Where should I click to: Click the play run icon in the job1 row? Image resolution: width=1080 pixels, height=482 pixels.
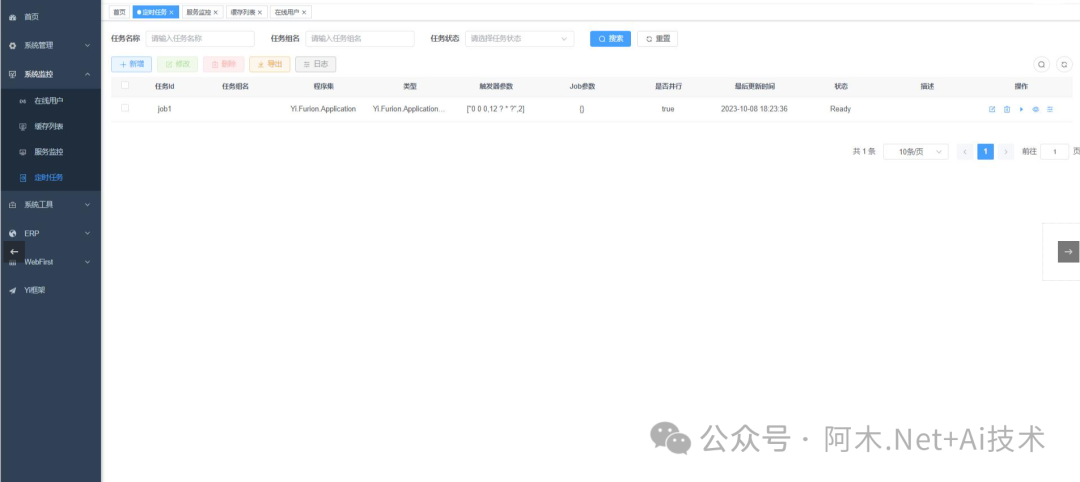[1021, 109]
